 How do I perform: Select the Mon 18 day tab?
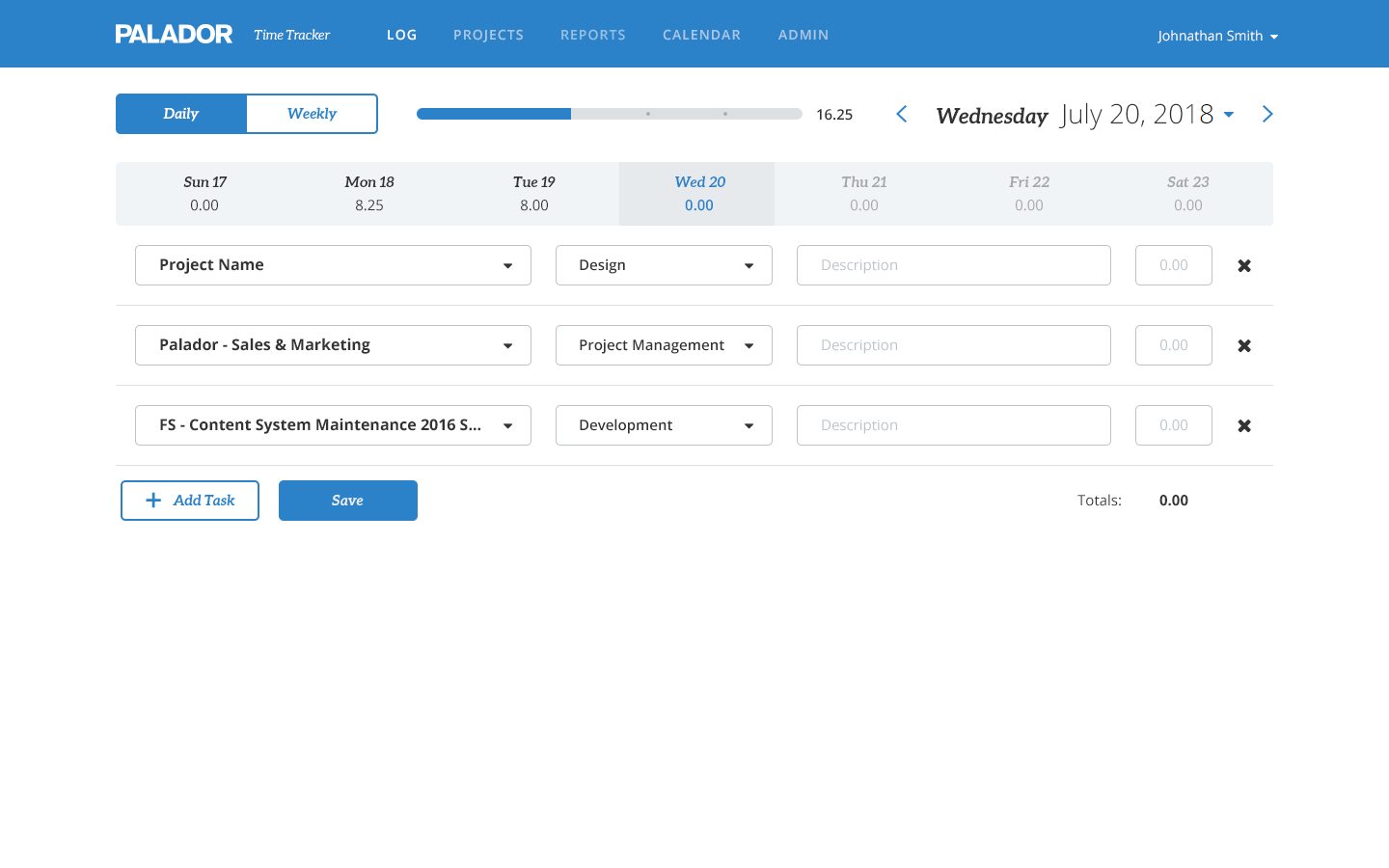coord(369,194)
